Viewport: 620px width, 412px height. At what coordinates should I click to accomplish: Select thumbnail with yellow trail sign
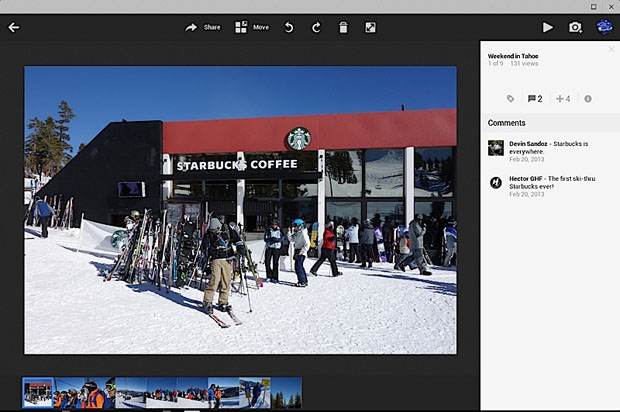255,392
